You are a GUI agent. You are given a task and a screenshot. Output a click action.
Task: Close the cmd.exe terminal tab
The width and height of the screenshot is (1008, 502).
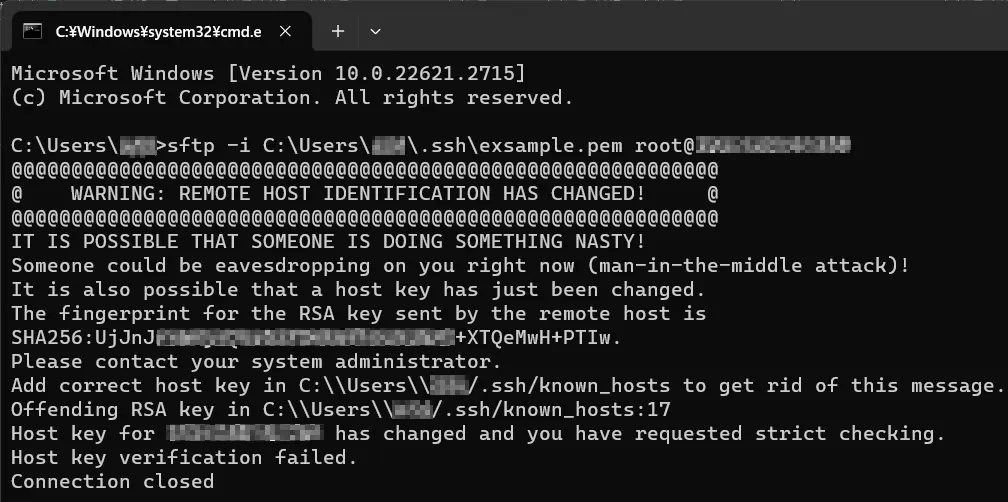pyautogui.click(x=285, y=31)
